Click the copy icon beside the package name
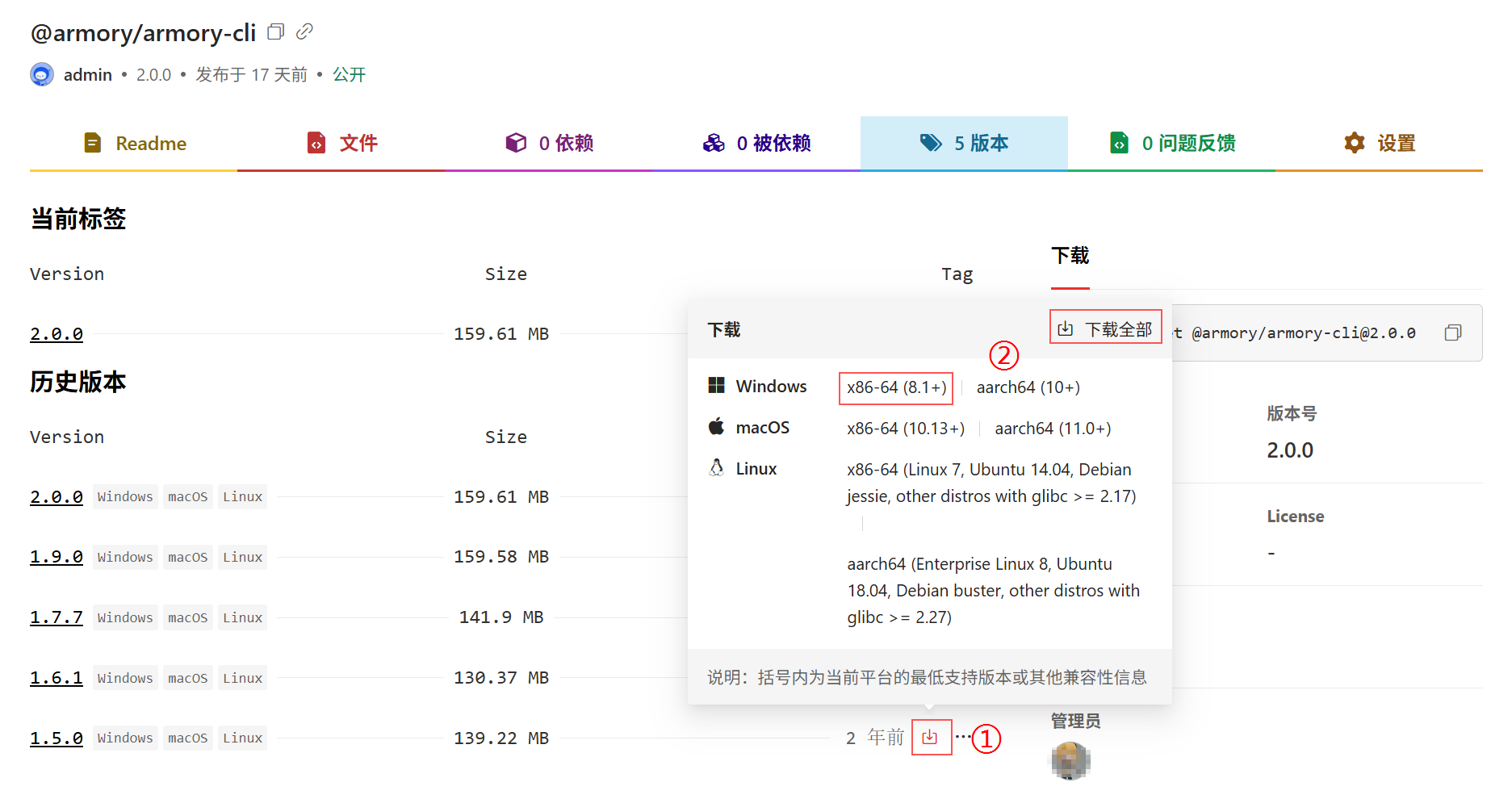Screen dimensions: 1512x799 click(x=275, y=32)
